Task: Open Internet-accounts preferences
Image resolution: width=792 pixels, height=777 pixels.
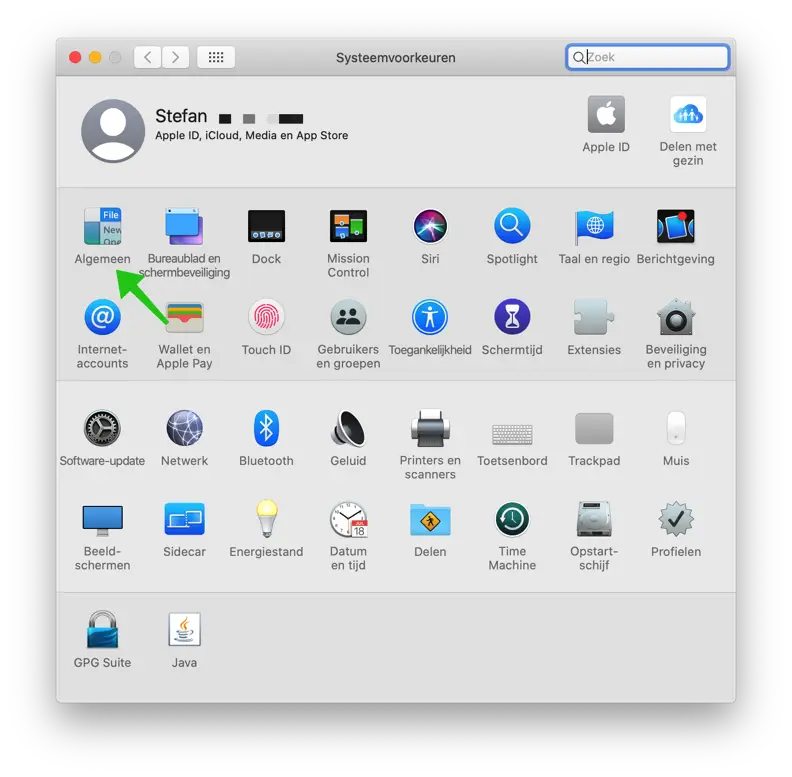Action: coord(103,317)
